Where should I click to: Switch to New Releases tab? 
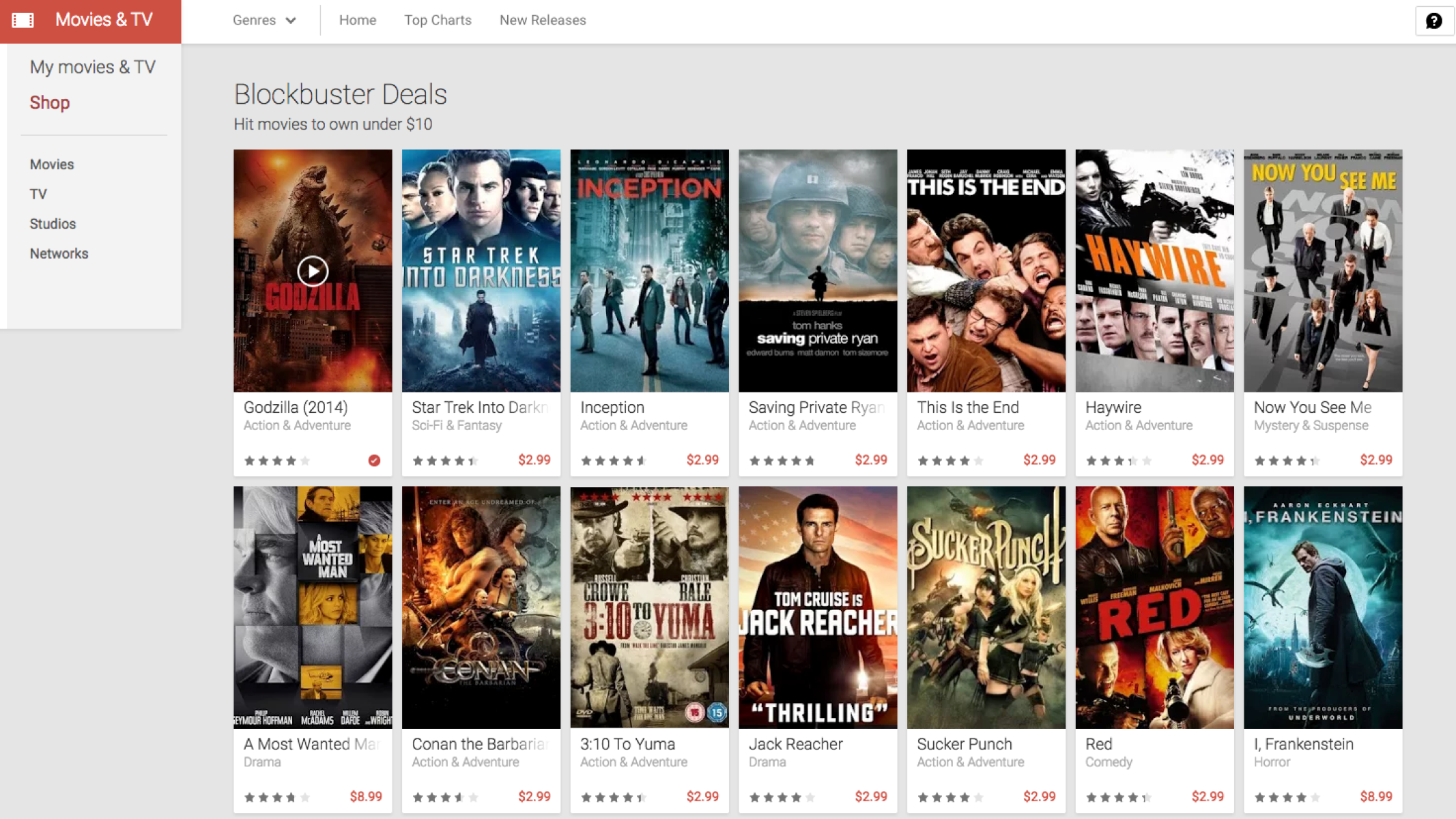[x=543, y=20]
